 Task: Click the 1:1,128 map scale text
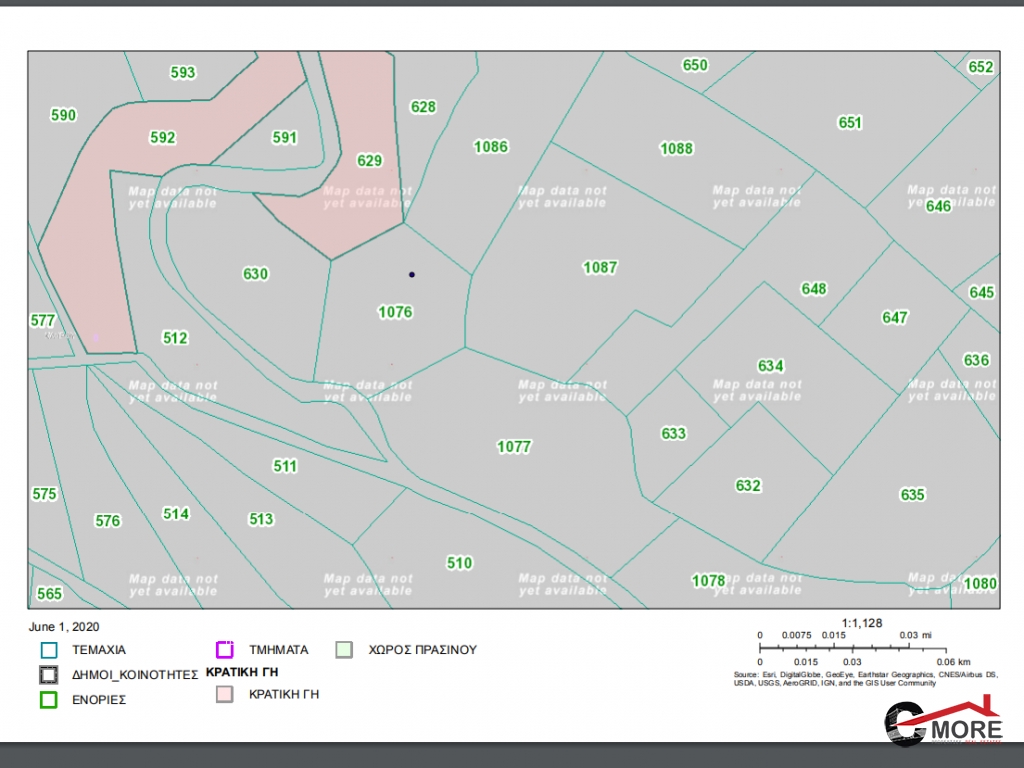pyautogui.click(x=862, y=623)
